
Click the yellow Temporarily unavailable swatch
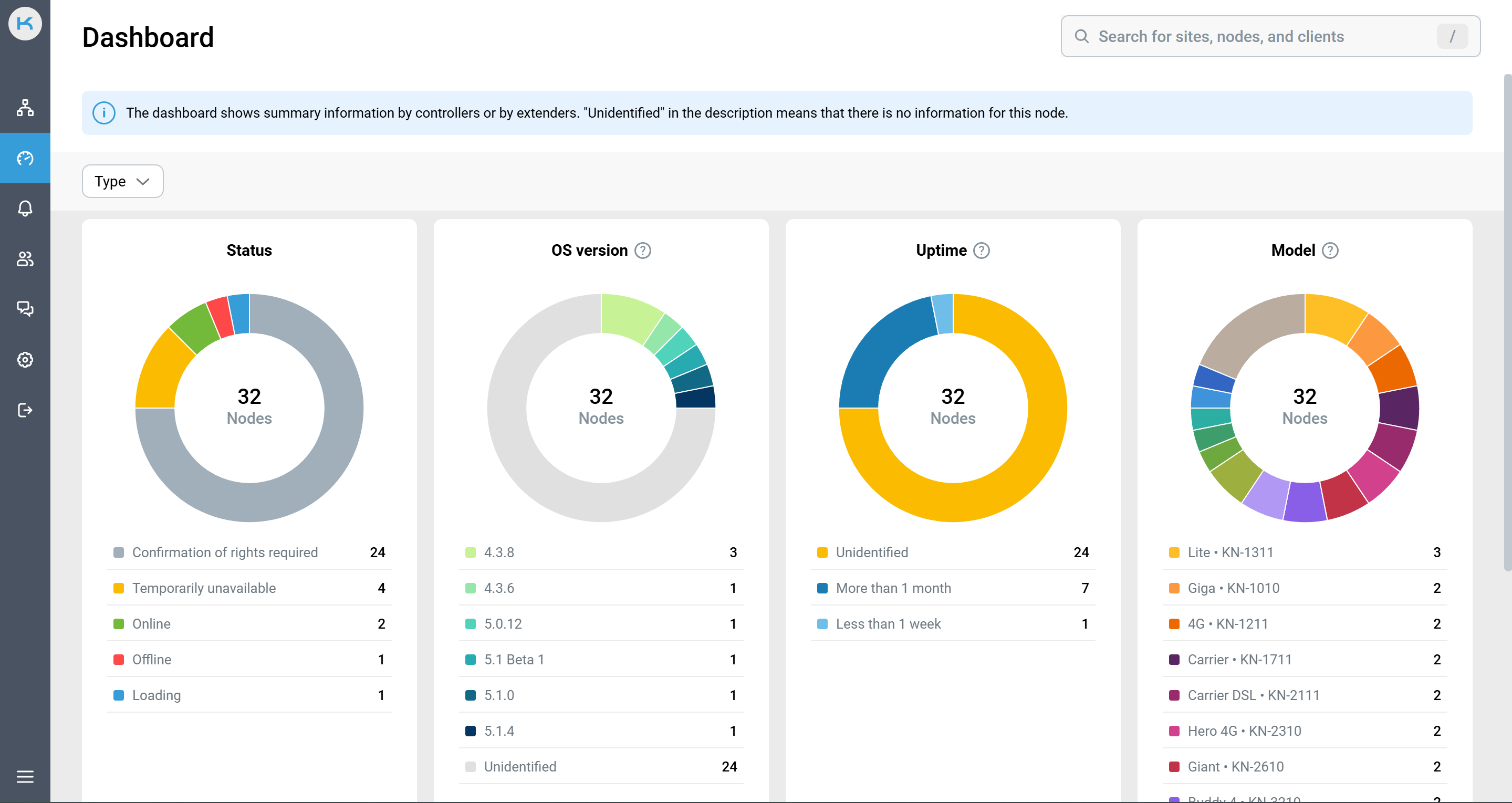tap(119, 588)
